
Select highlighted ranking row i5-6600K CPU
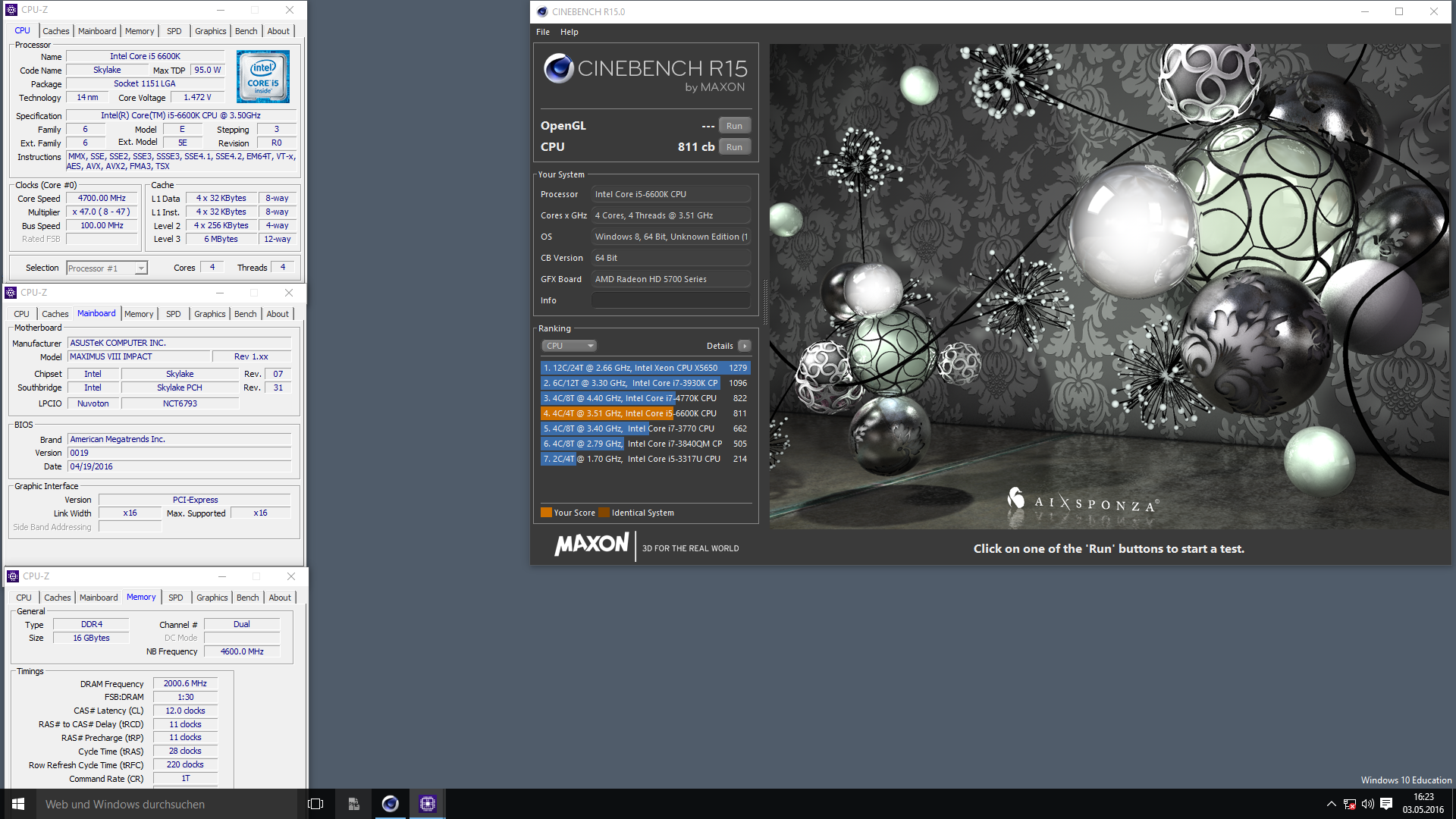pos(645,413)
